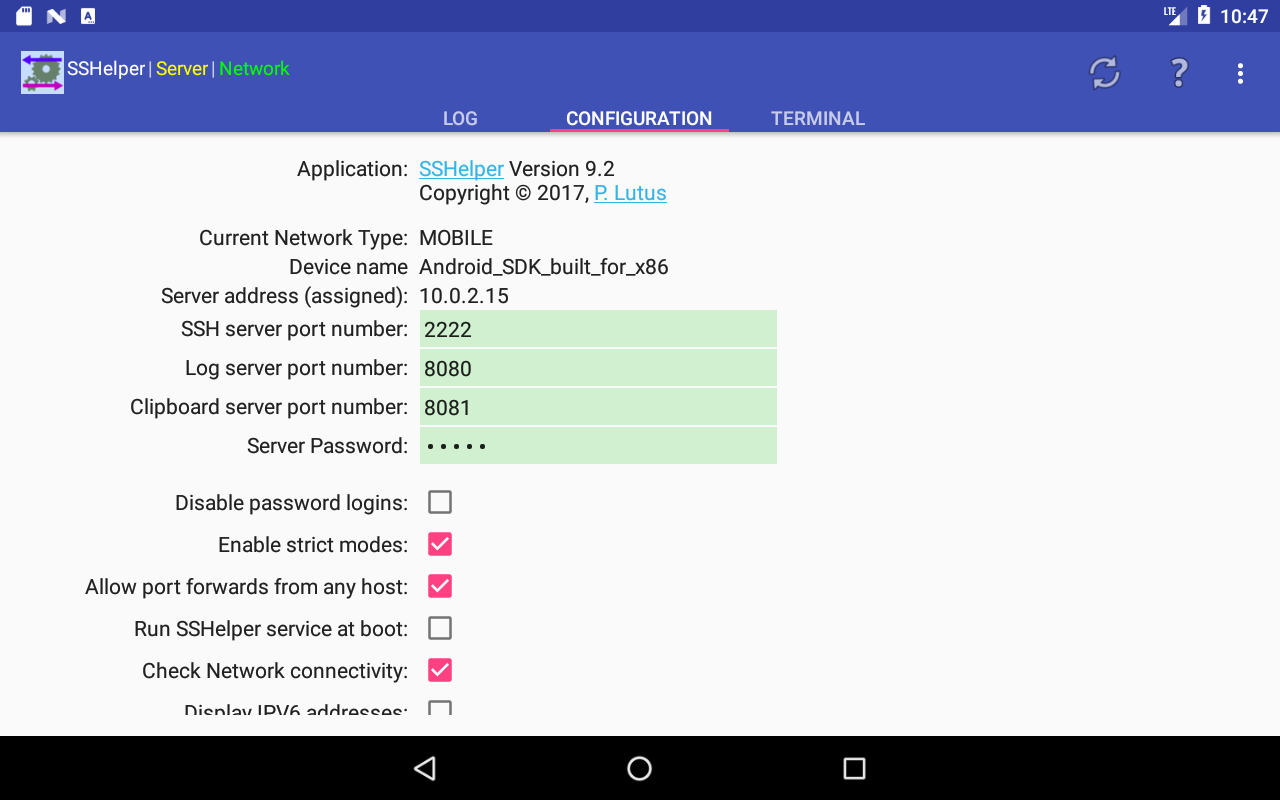This screenshot has width=1280, height=800.
Task: Select the CONFIGURATION tab
Action: 639,118
